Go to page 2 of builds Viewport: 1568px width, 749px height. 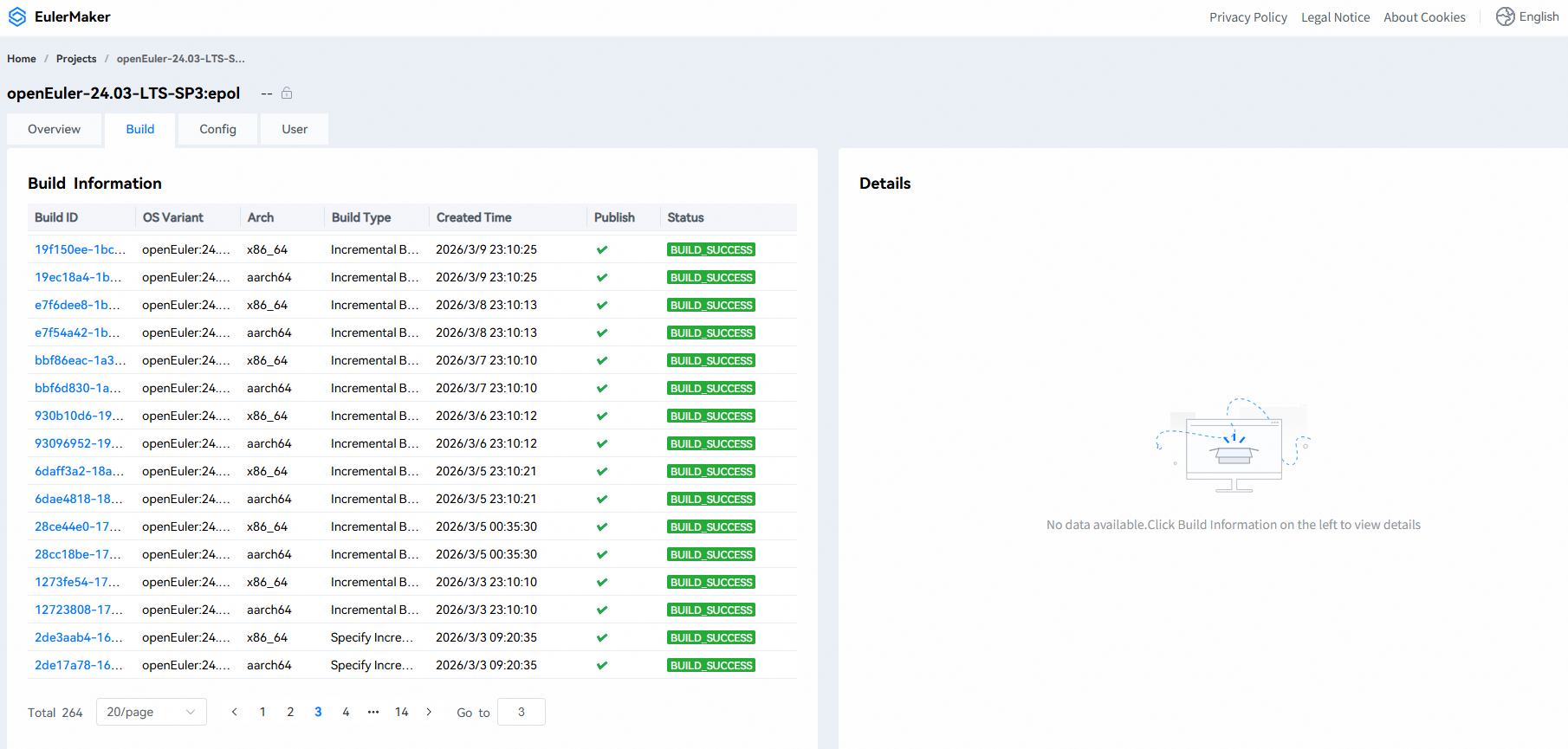290,712
